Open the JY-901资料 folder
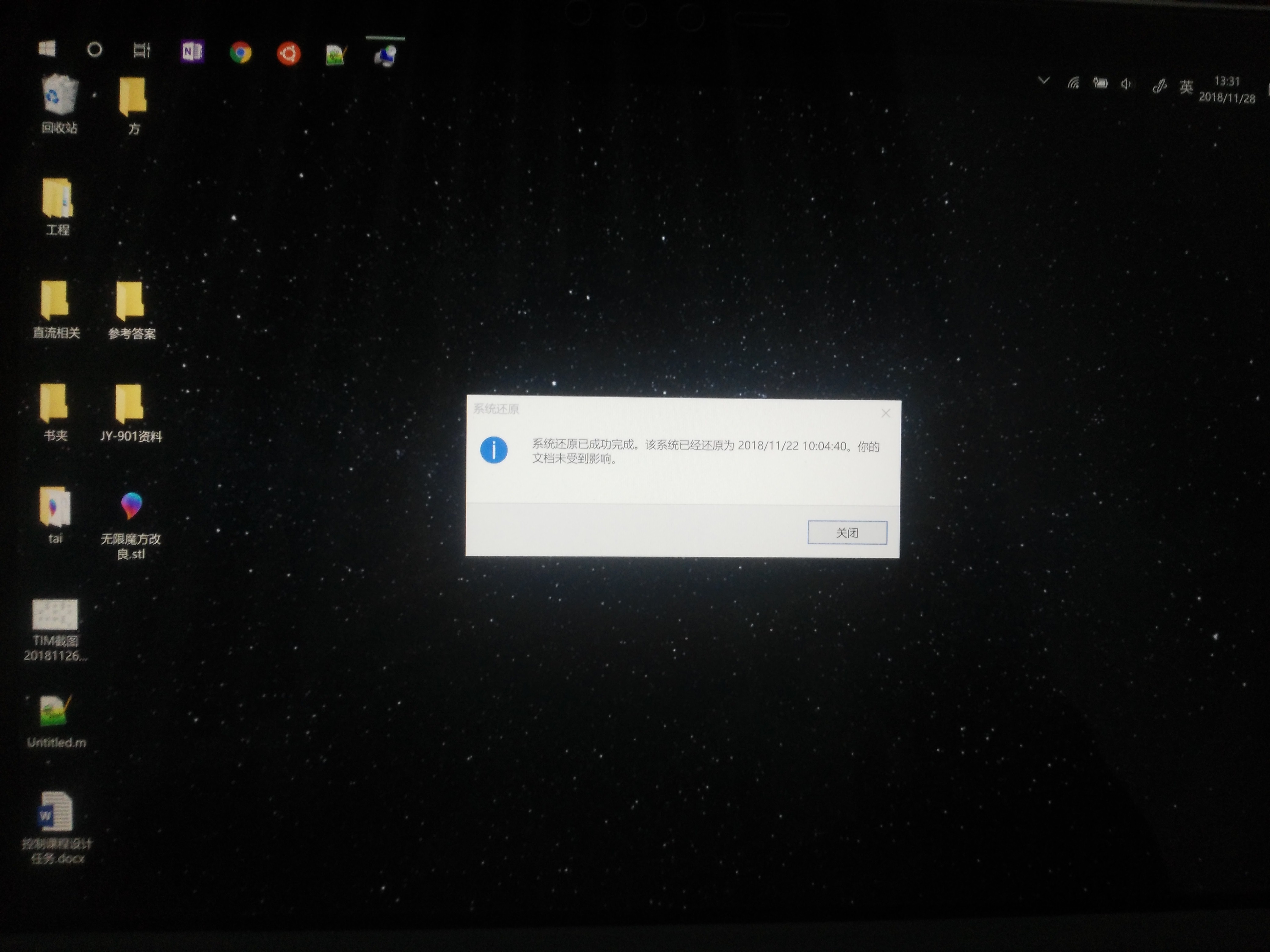1270x952 pixels. click(x=129, y=403)
